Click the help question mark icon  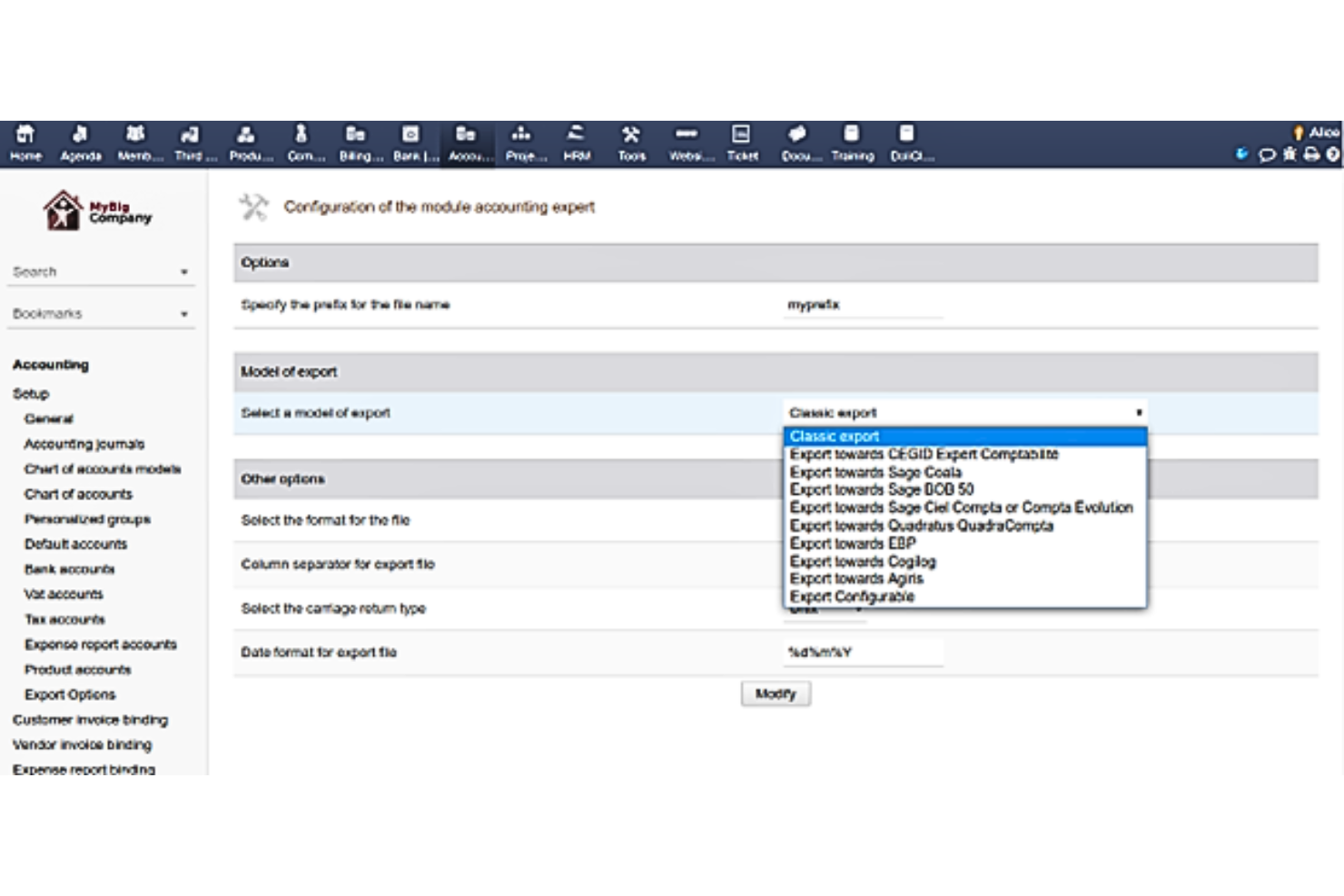tap(1333, 154)
